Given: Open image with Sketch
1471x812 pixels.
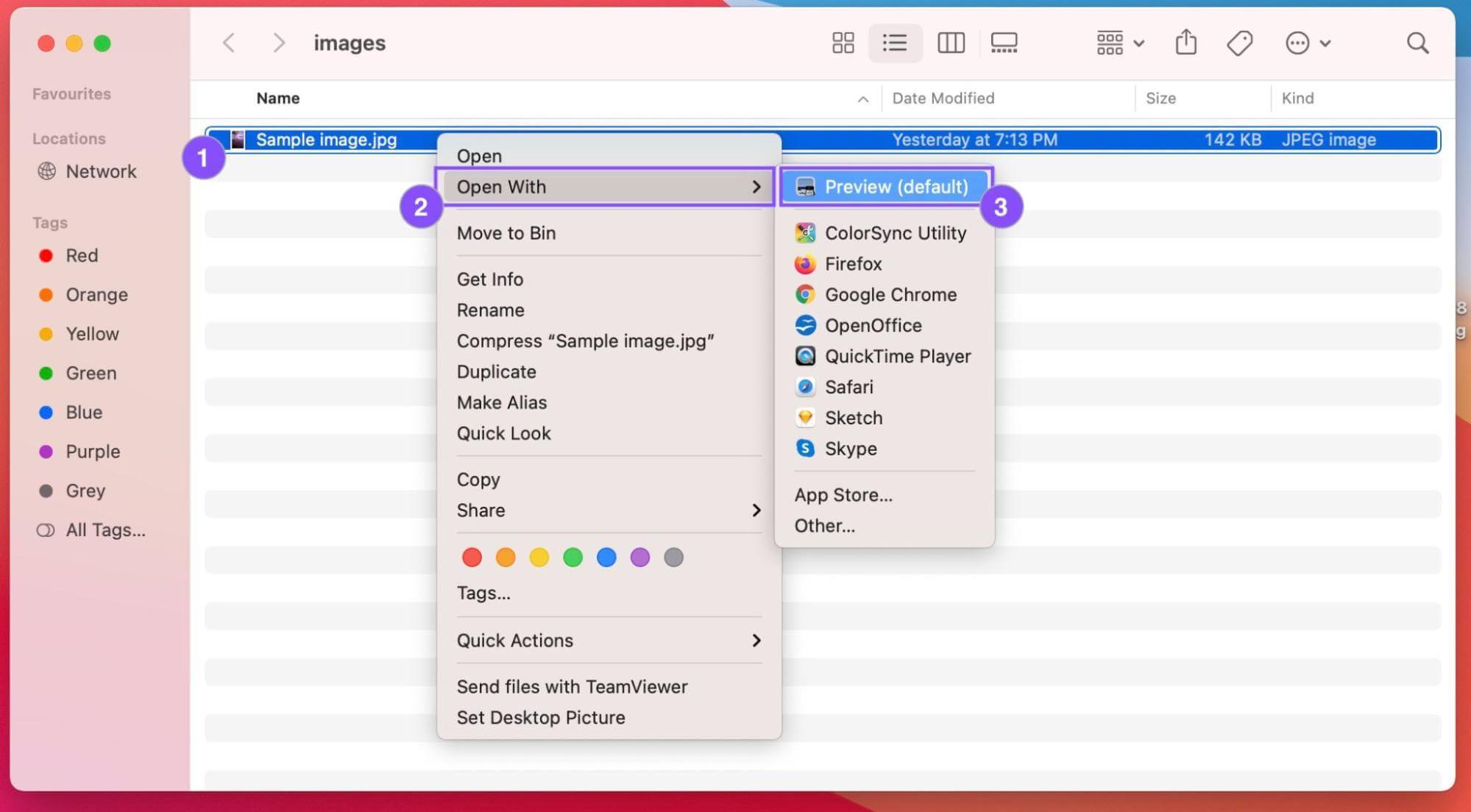Looking at the screenshot, I should [853, 418].
